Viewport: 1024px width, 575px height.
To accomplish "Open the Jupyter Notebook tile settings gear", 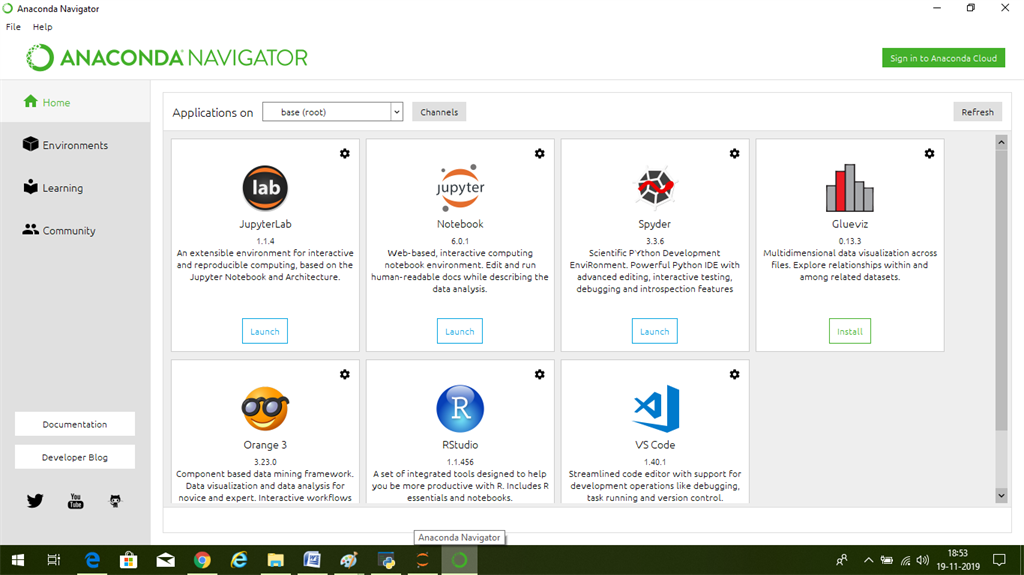I will click(x=539, y=154).
